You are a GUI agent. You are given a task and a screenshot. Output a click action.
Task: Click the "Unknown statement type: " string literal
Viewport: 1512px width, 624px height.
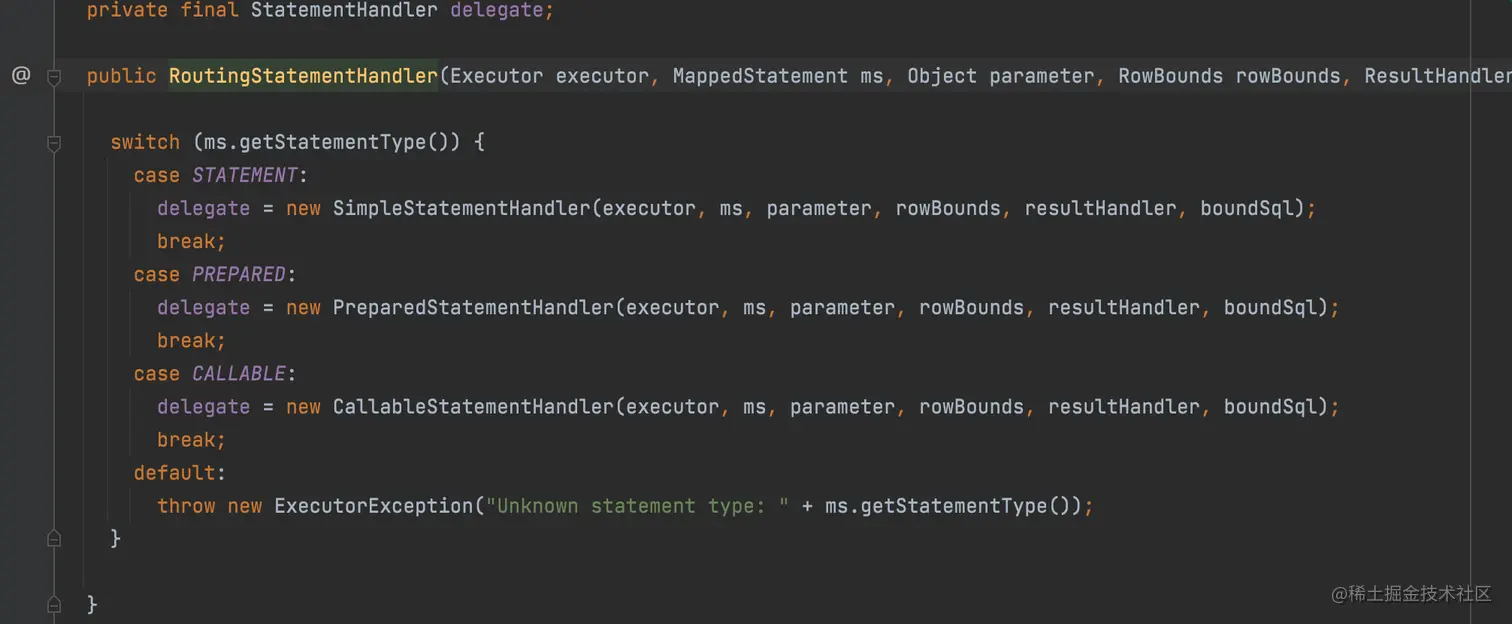point(638,505)
